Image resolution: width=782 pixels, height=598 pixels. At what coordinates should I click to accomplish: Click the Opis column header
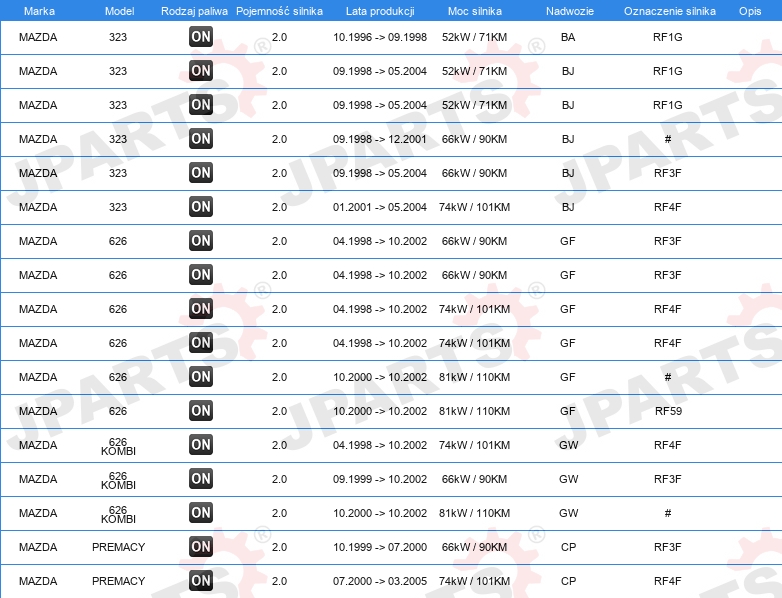coord(750,11)
